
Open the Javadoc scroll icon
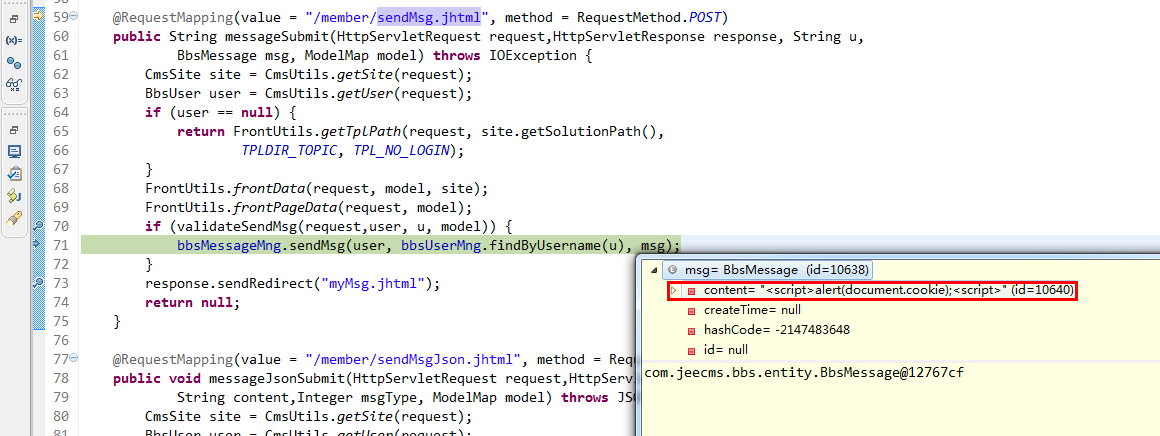(x=13, y=196)
